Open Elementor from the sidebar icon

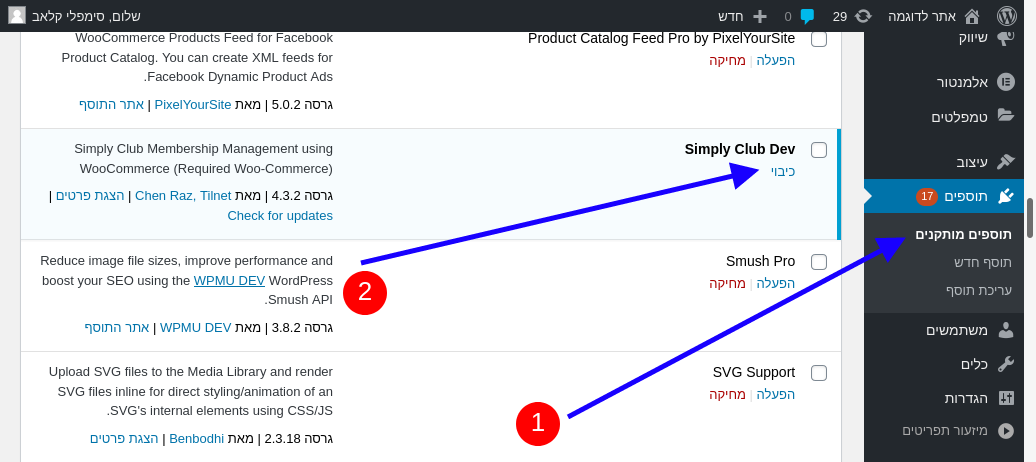(x=1006, y=82)
